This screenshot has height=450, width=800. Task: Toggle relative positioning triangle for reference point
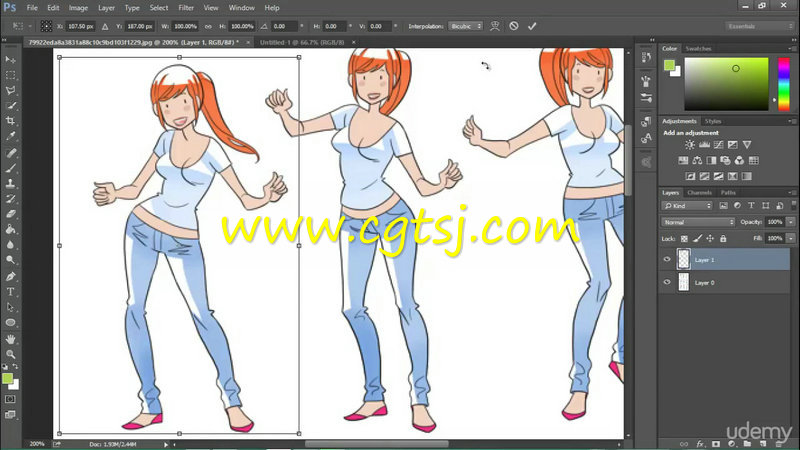point(105,26)
